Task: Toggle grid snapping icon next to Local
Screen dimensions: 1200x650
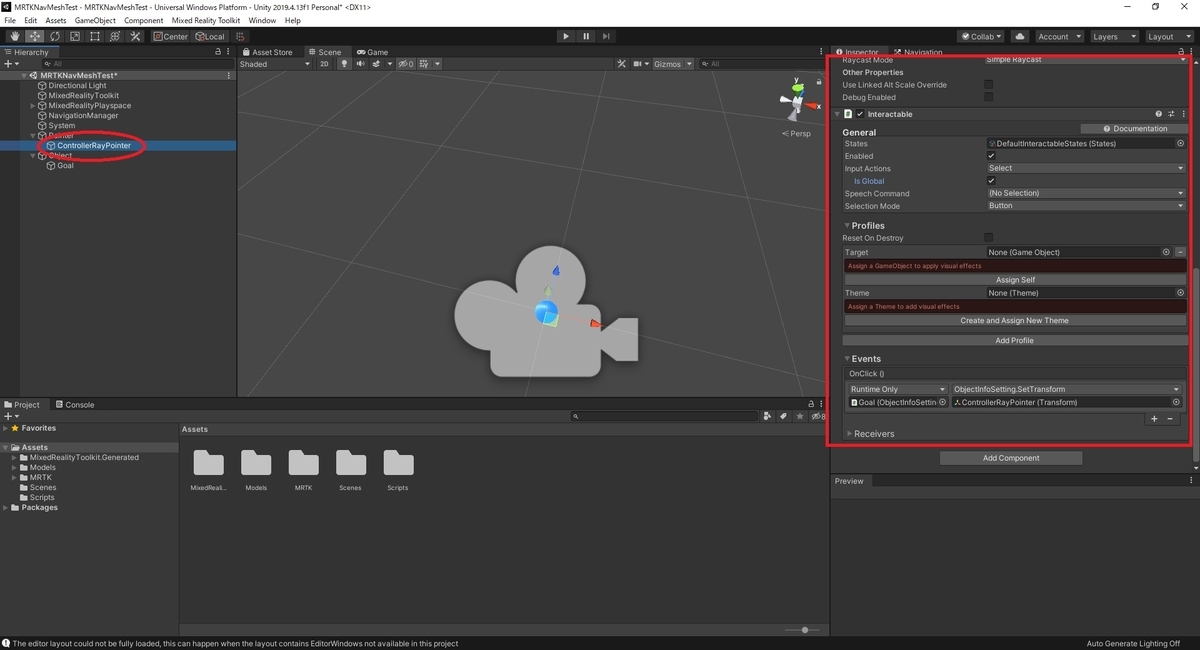Action: (x=240, y=36)
